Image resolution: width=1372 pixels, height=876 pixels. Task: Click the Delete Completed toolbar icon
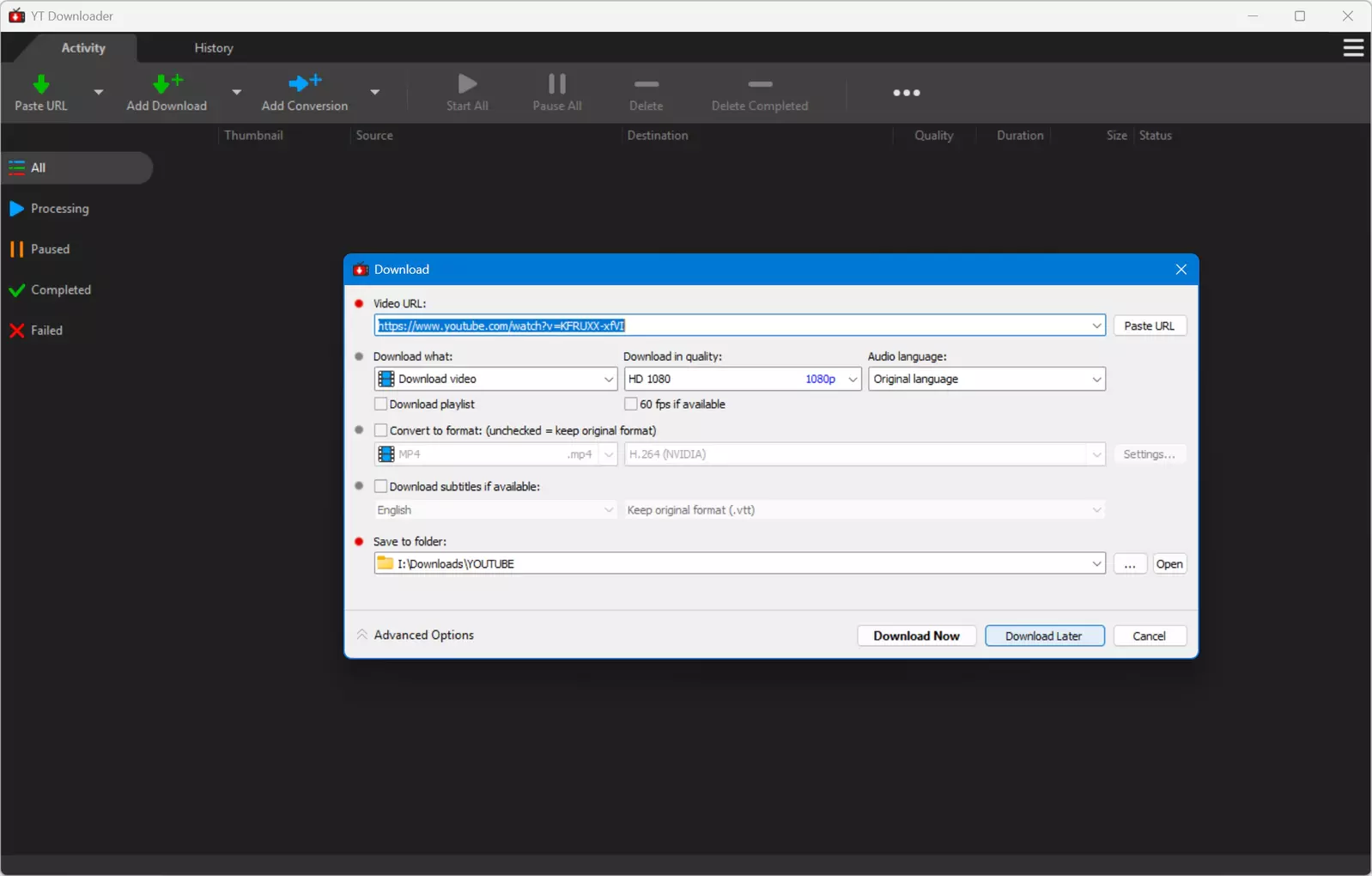pos(760,84)
